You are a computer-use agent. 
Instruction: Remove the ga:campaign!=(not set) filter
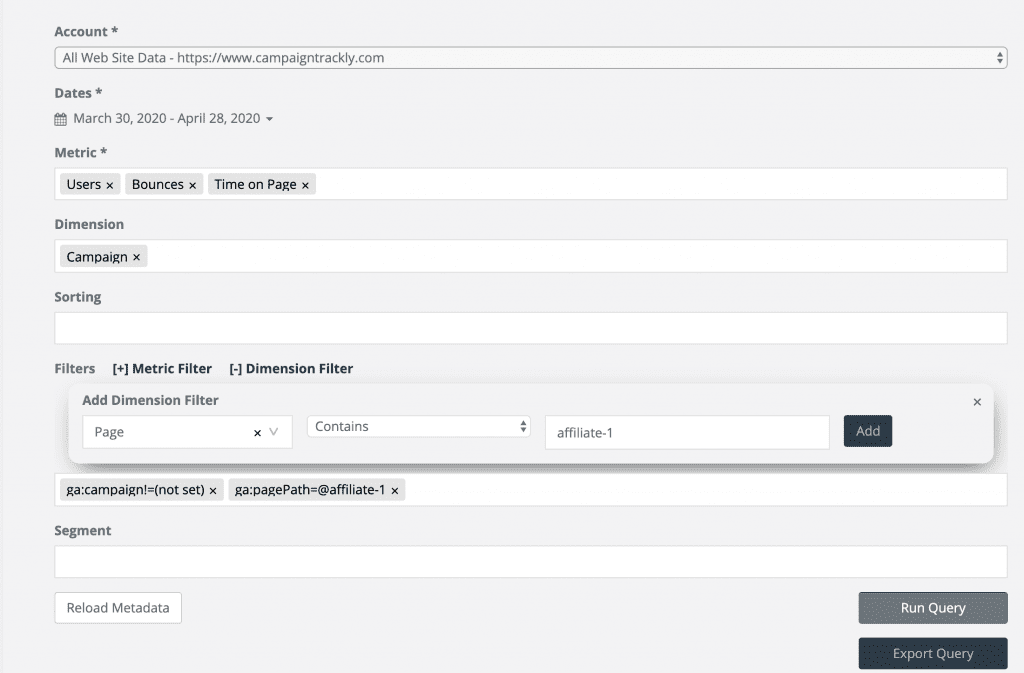coord(213,491)
